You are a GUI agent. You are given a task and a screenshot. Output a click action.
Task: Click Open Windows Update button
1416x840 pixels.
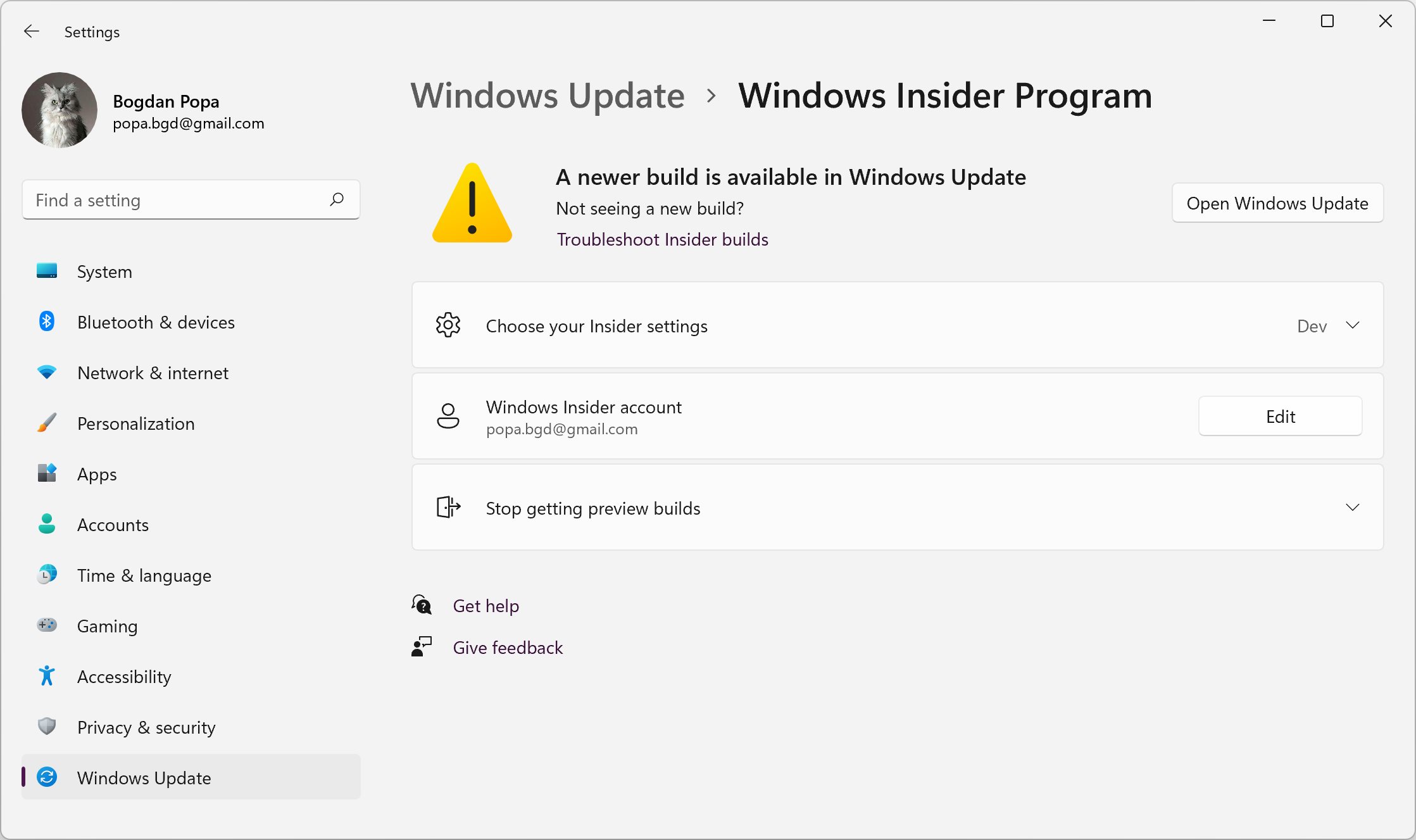(1277, 203)
